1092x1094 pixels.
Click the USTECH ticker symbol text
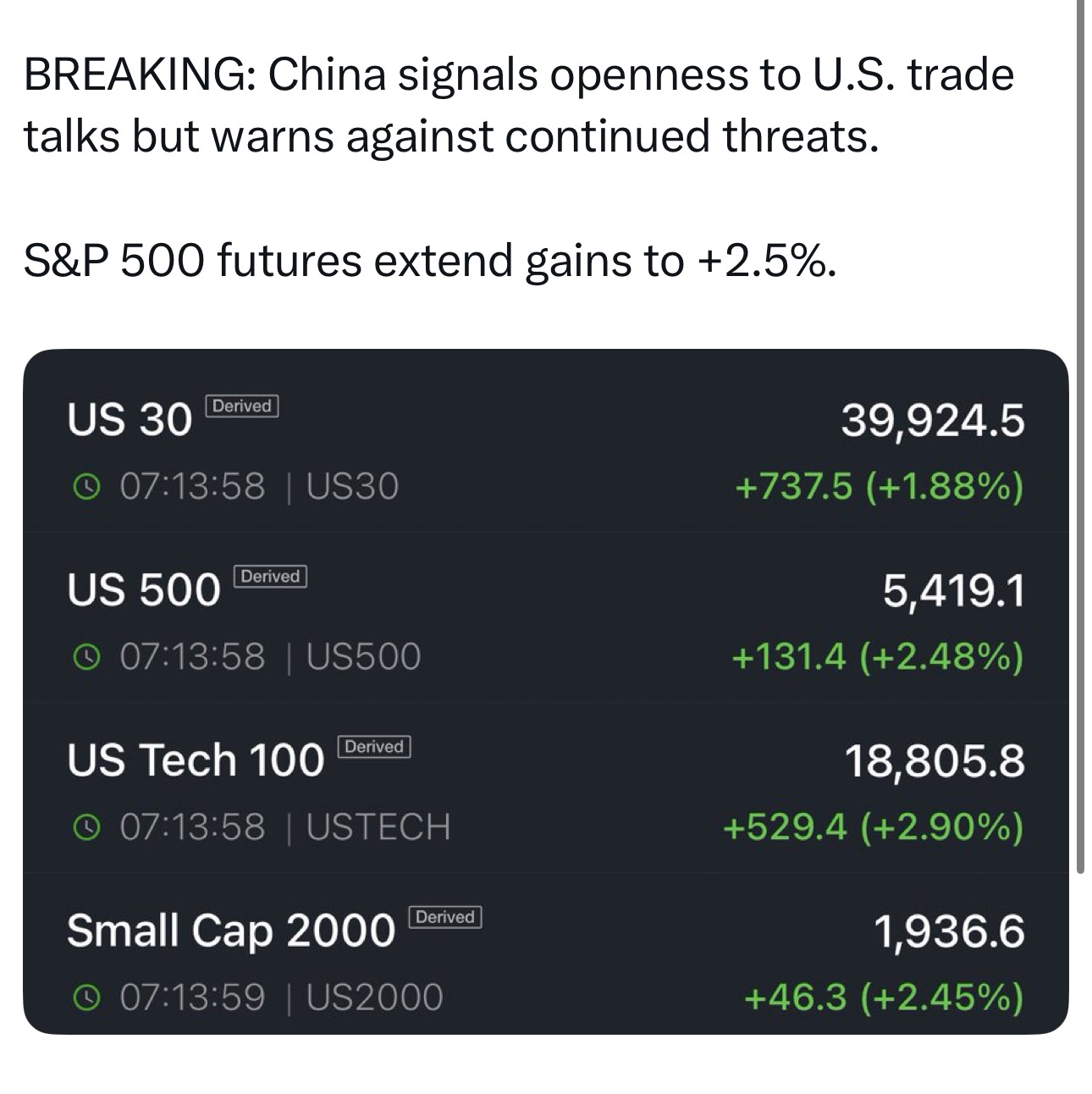(x=378, y=827)
